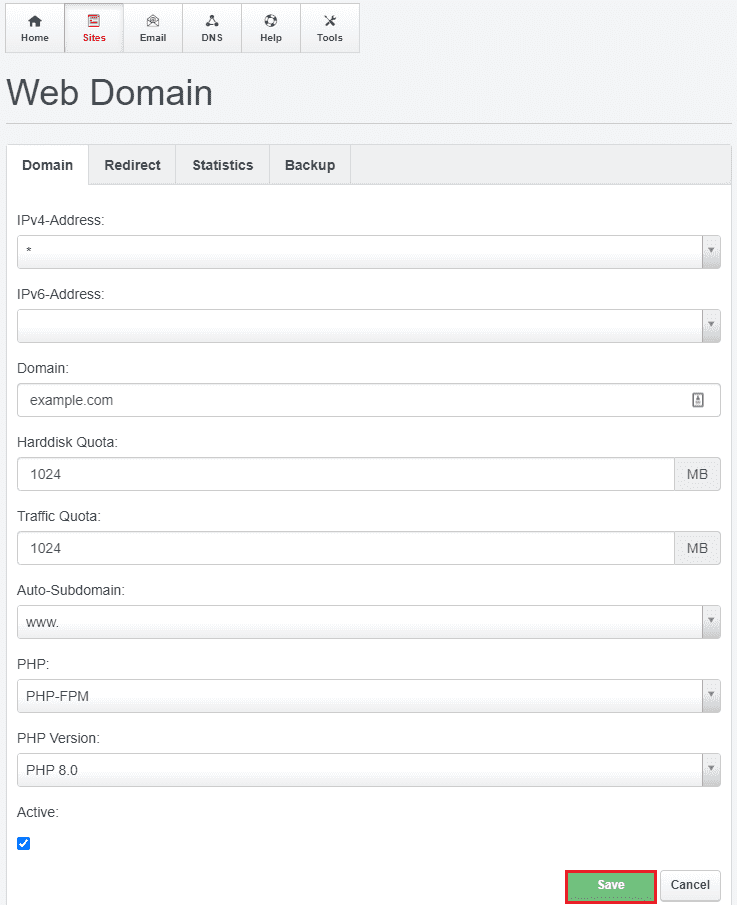This screenshot has height=905, width=737.
Task: Switch to the Redirect tab
Action: tap(132, 165)
